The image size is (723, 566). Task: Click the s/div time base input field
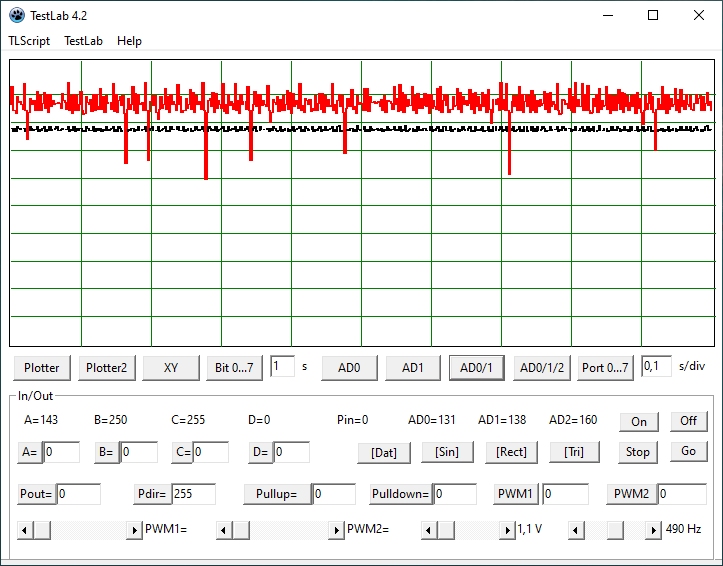click(x=656, y=367)
